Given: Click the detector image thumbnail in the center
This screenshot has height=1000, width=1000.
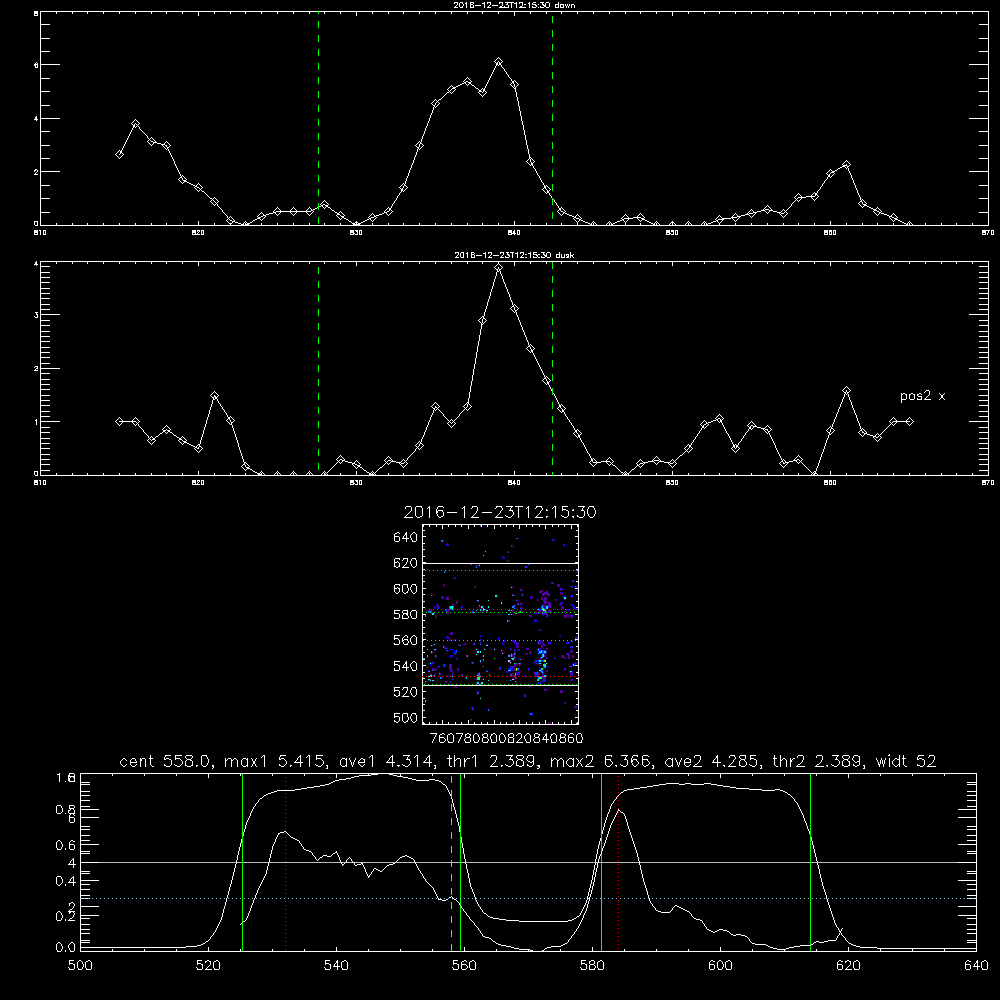Looking at the screenshot, I should tap(500, 624).
